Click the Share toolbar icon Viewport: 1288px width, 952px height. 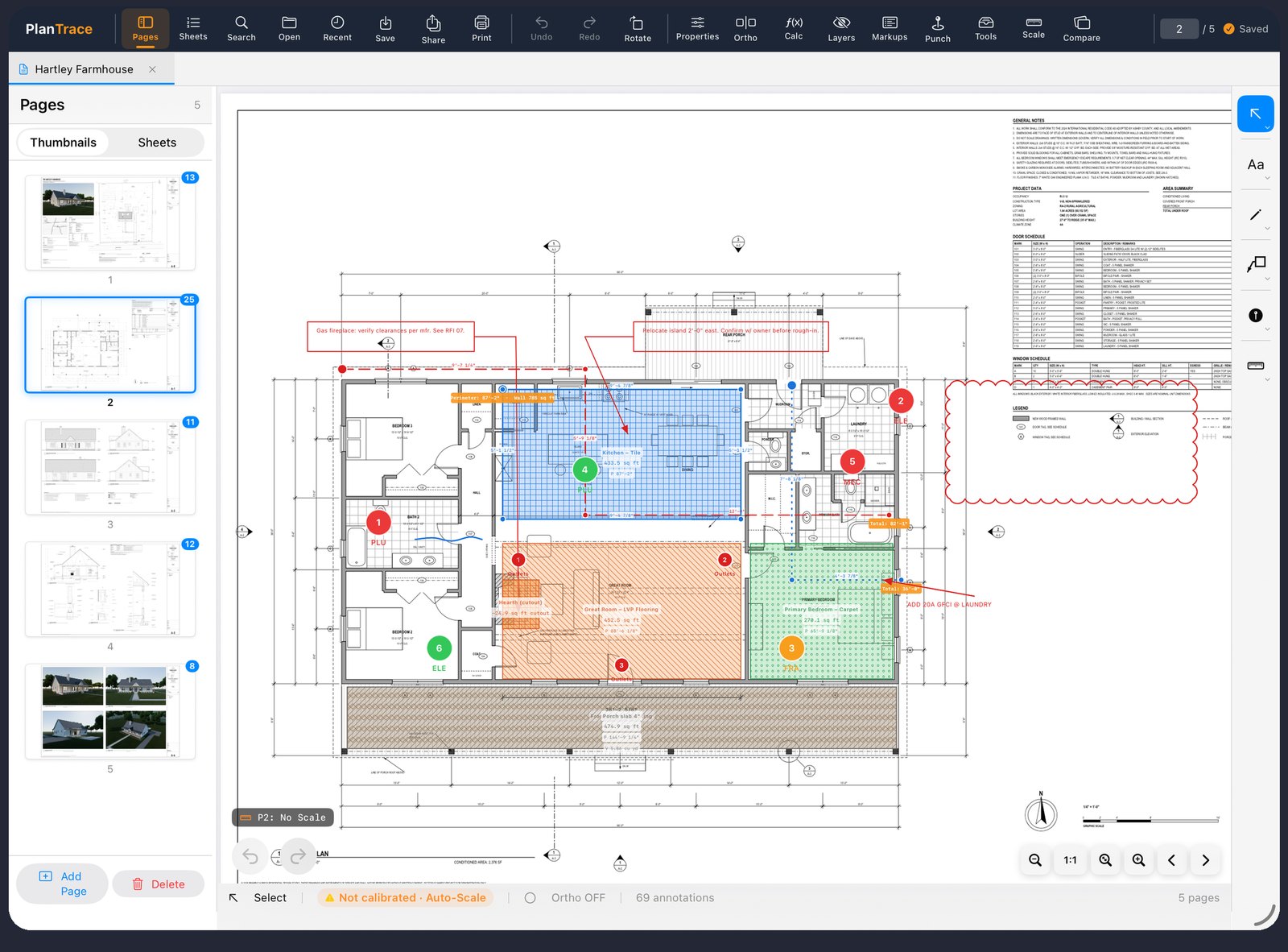click(433, 28)
